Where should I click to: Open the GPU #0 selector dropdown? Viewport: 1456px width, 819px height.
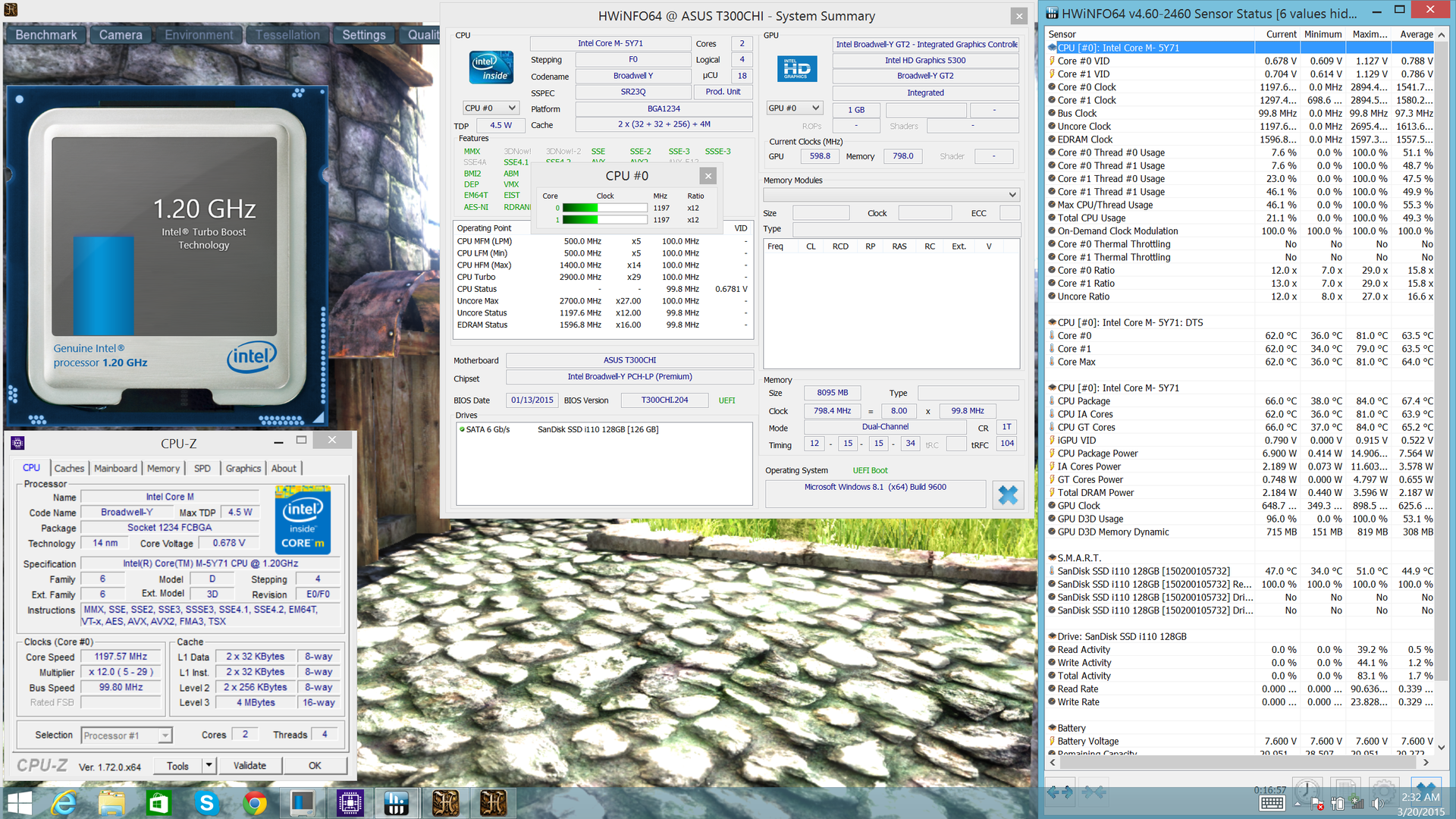(794, 108)
